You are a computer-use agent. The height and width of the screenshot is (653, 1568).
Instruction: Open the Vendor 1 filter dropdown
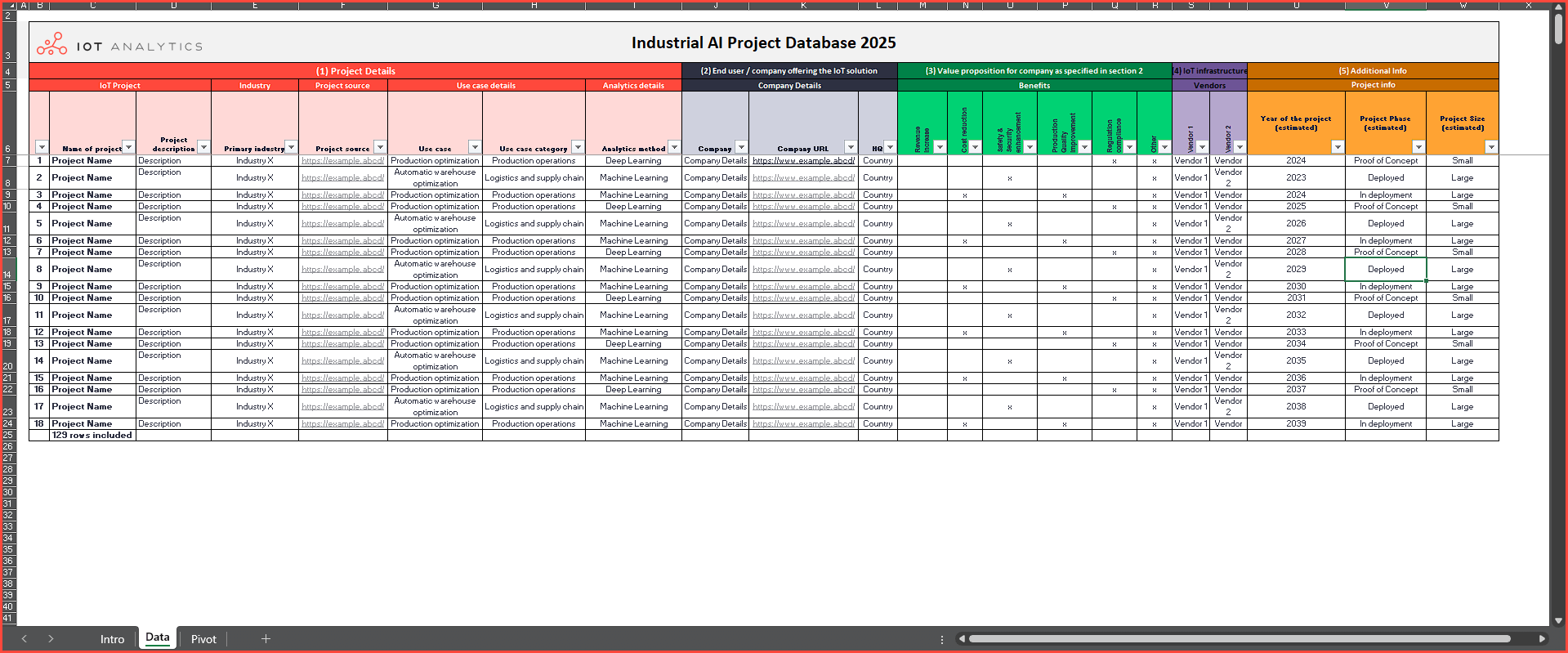1202,147
